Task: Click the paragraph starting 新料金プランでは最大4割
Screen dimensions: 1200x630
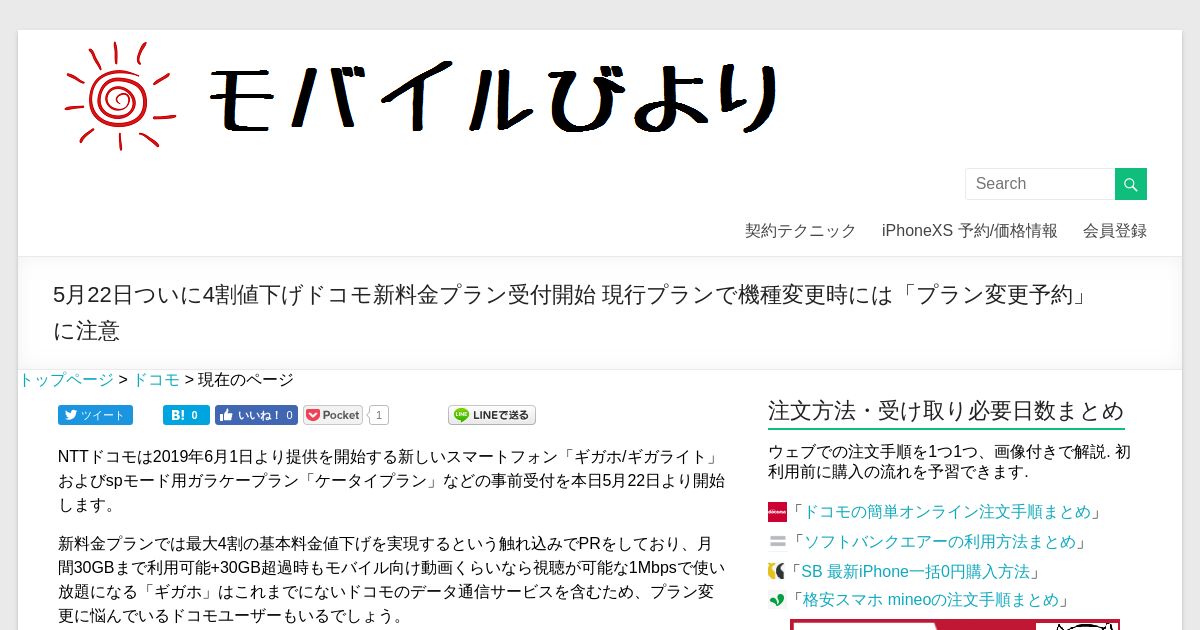Action: point(392,580)
